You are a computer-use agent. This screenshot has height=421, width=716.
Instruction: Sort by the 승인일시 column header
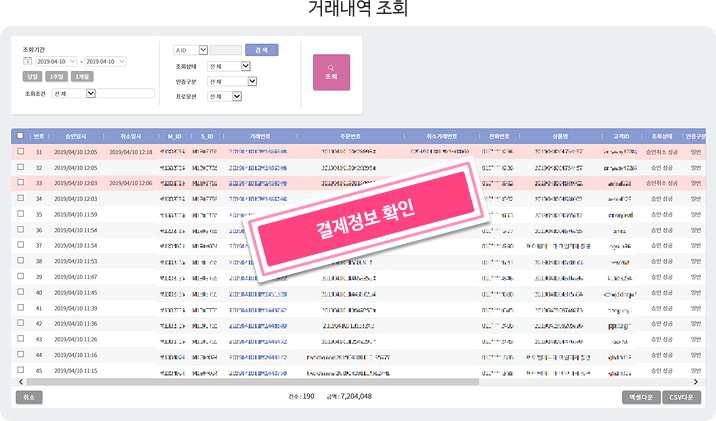pos(75,137)
